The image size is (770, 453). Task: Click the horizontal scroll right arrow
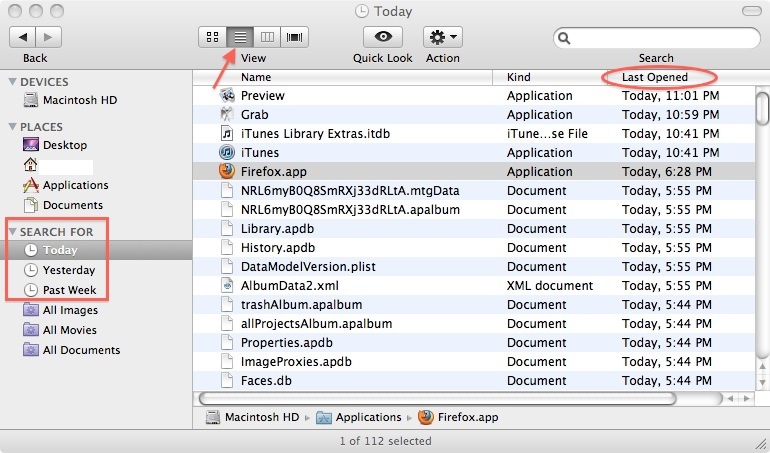pyautogui.click(x=747, y=398)
